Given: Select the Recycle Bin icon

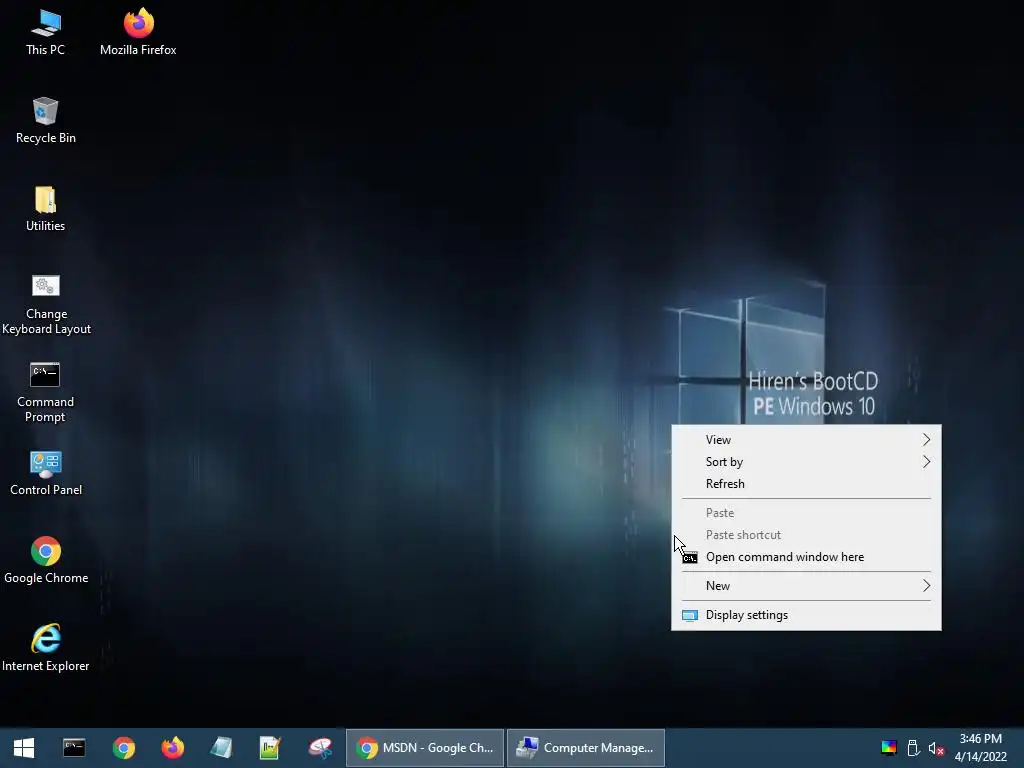Looking at the screenshot, I should 45,121.
